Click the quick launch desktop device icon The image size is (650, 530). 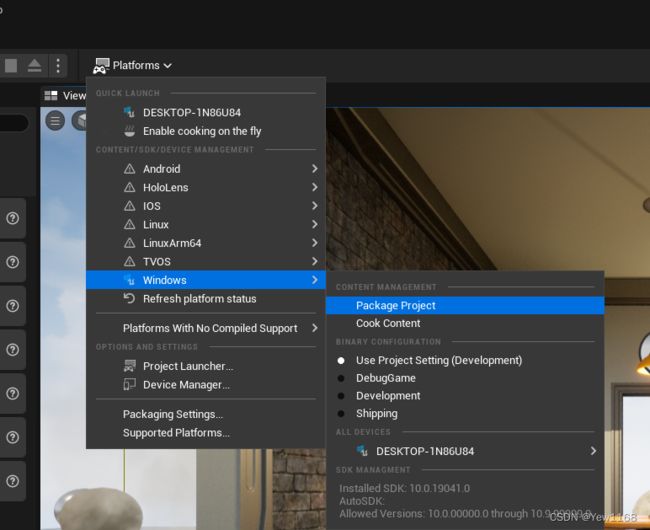129,112
